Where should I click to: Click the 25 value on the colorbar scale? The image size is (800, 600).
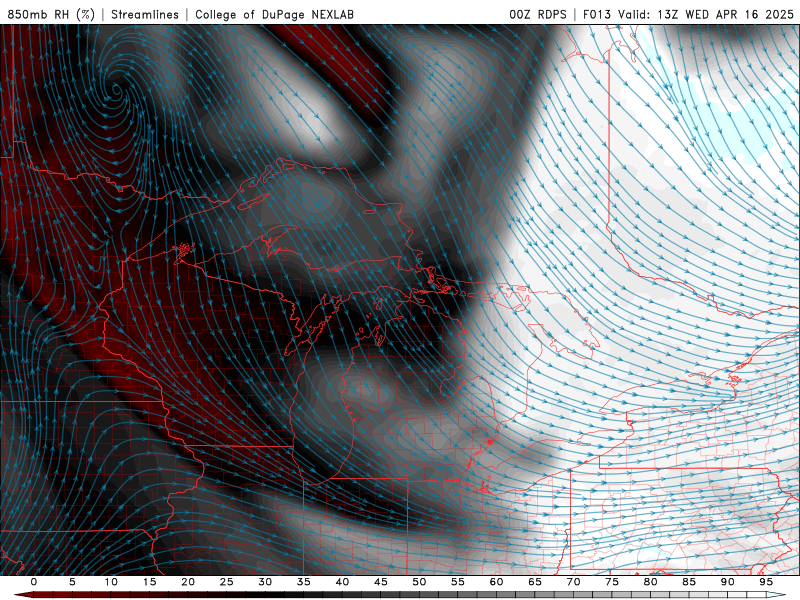[227, 582]
